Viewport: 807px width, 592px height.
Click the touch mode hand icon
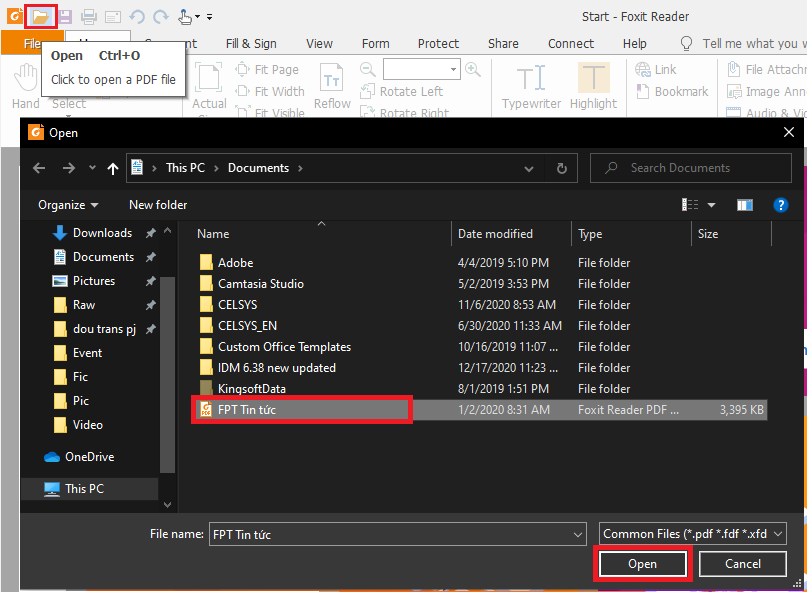[x=185, y=17]
